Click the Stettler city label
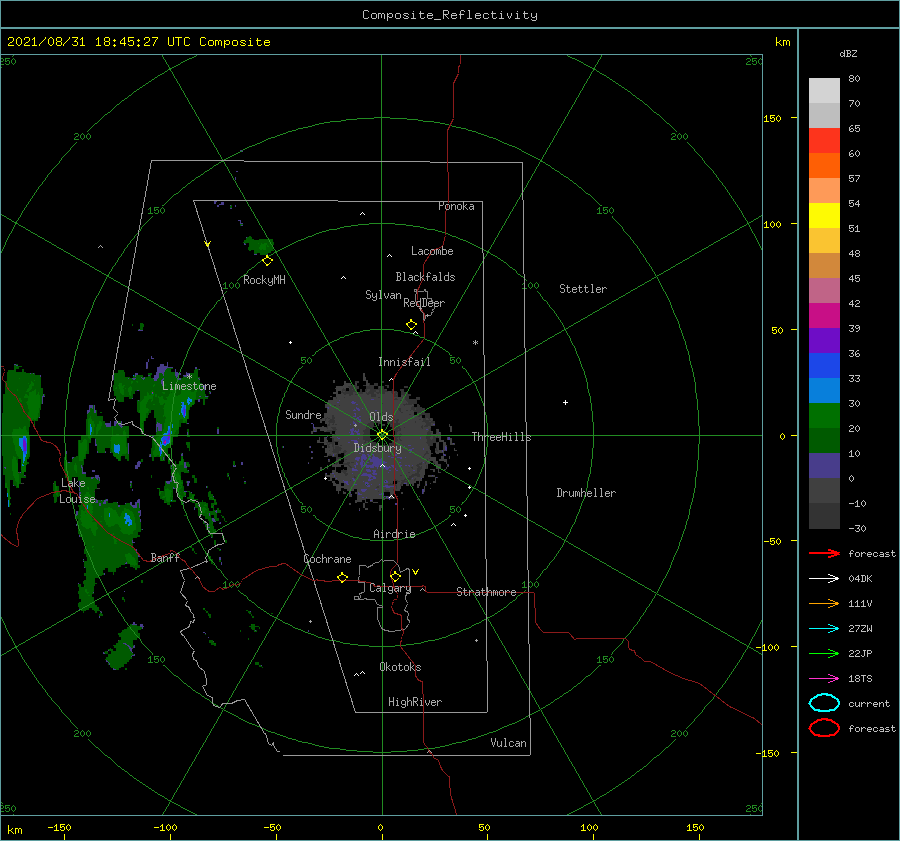The width and height of the screenshot is (900, 841). tap(583, 289)
